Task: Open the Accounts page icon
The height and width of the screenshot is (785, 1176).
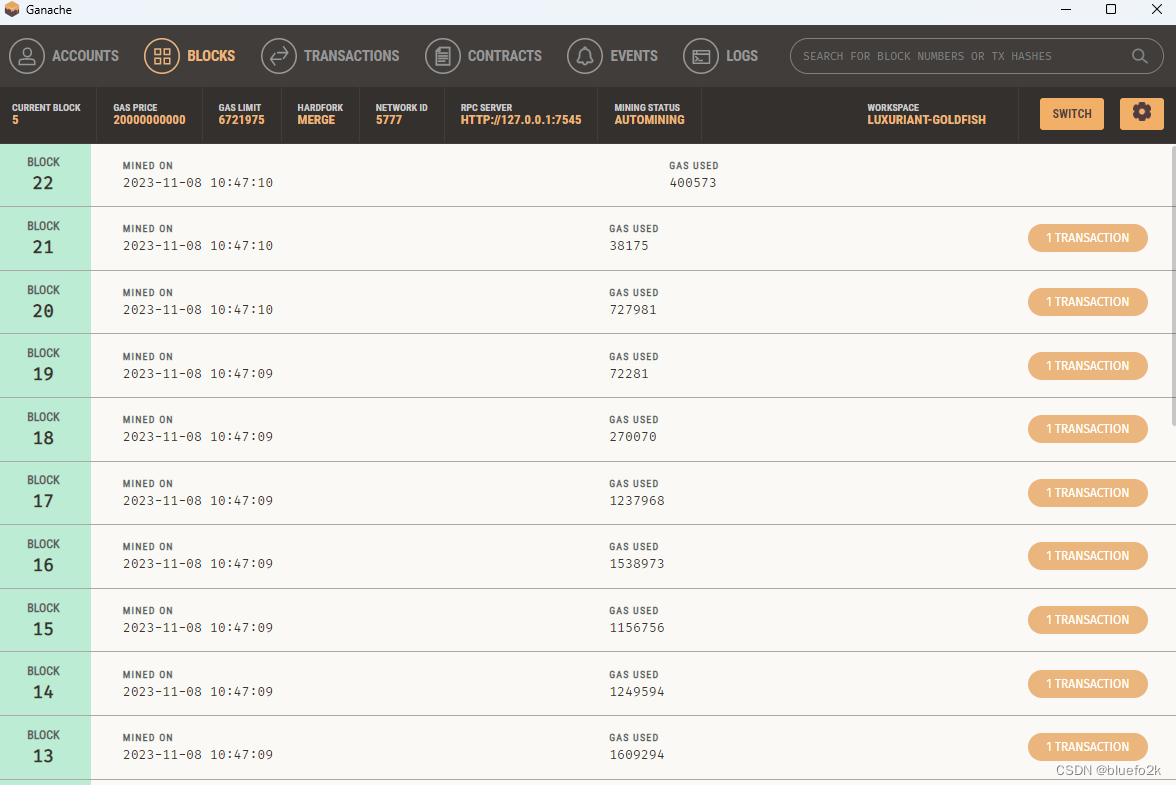Action: [x=27, y=56]
